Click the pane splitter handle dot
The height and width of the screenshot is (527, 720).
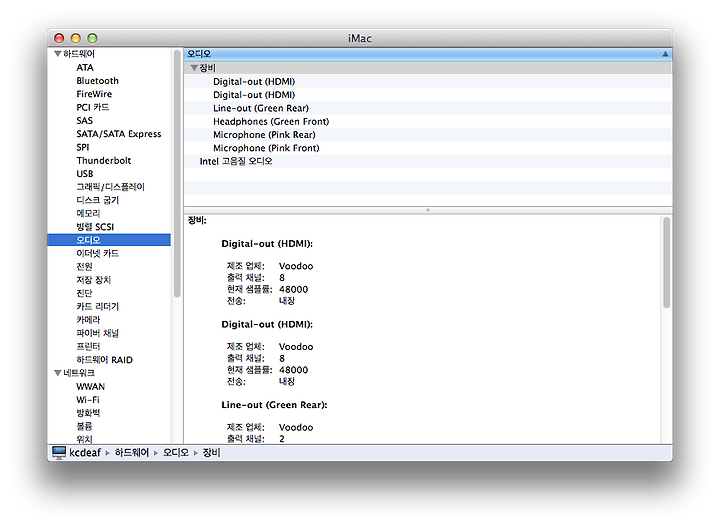[x=428, y=210]
